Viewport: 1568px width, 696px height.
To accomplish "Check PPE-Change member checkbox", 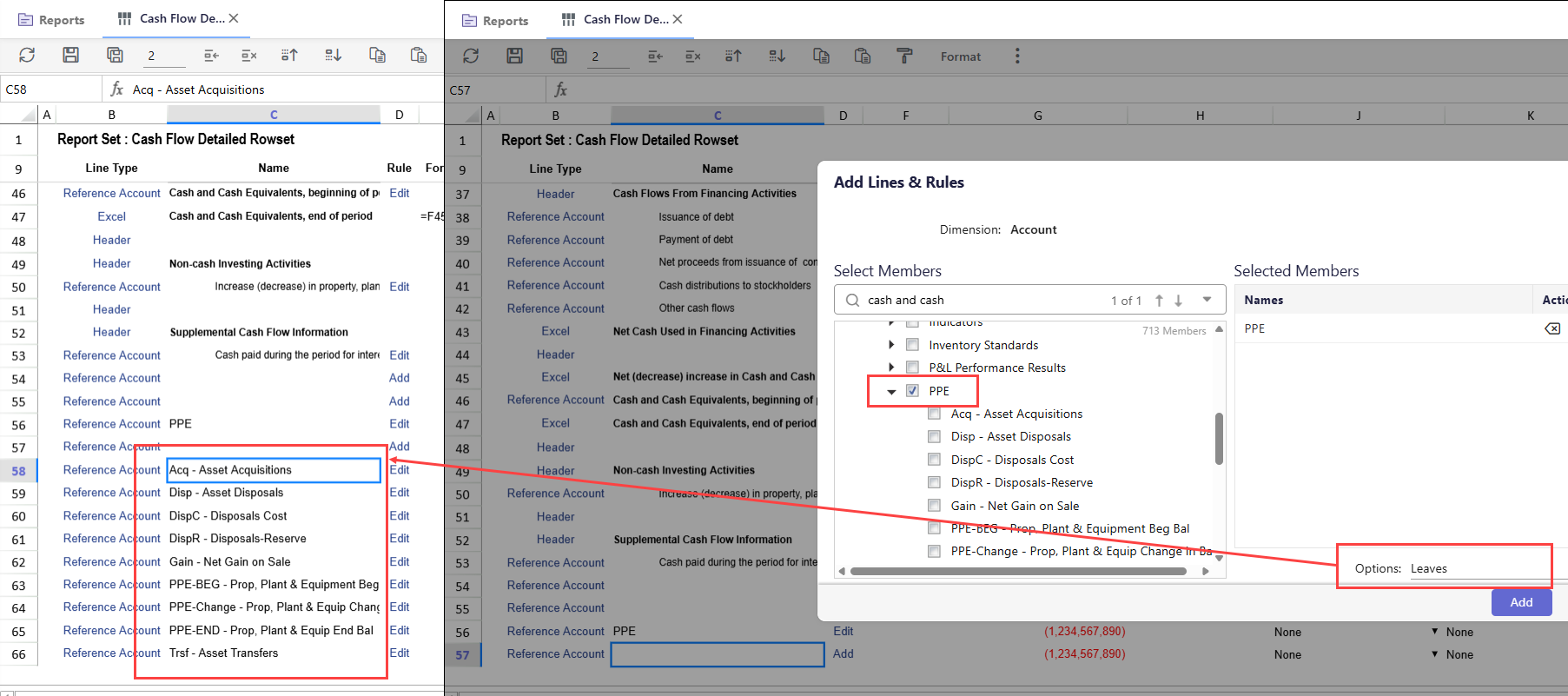I will click(934, 551).
